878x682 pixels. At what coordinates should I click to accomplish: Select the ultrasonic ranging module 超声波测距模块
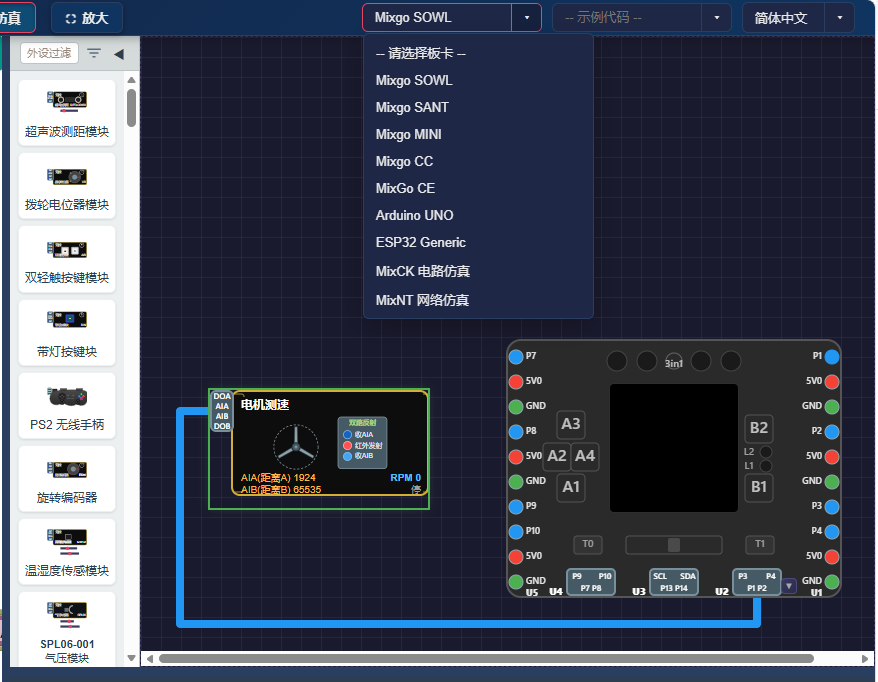[x=67, y=113]
